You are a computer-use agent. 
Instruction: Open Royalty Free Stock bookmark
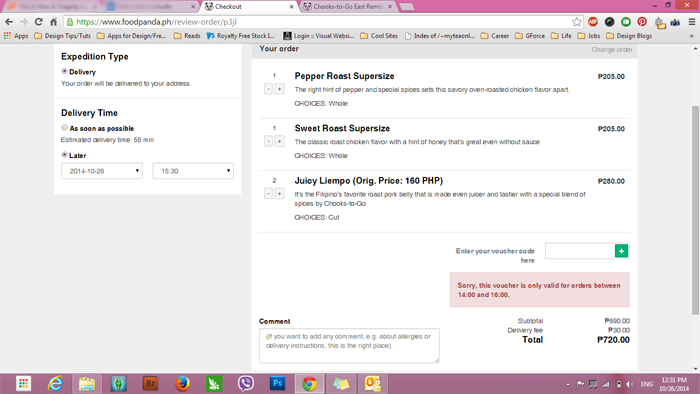point(241,36)
